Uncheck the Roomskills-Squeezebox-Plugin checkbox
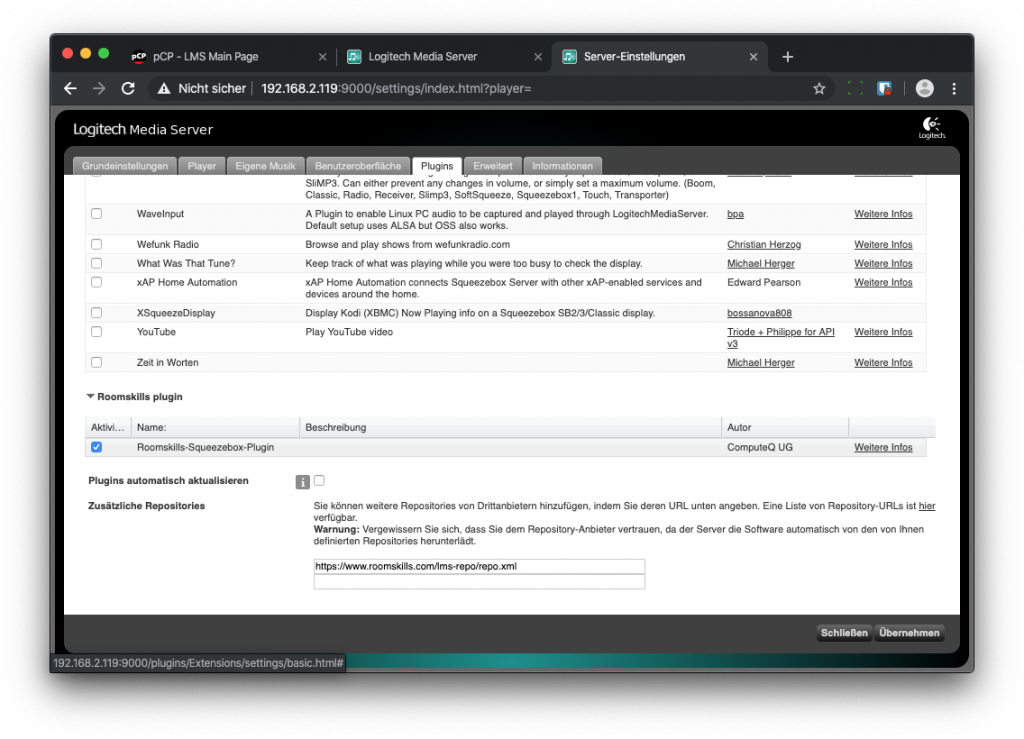The image size is (1024, 739). tap(97, 447)
